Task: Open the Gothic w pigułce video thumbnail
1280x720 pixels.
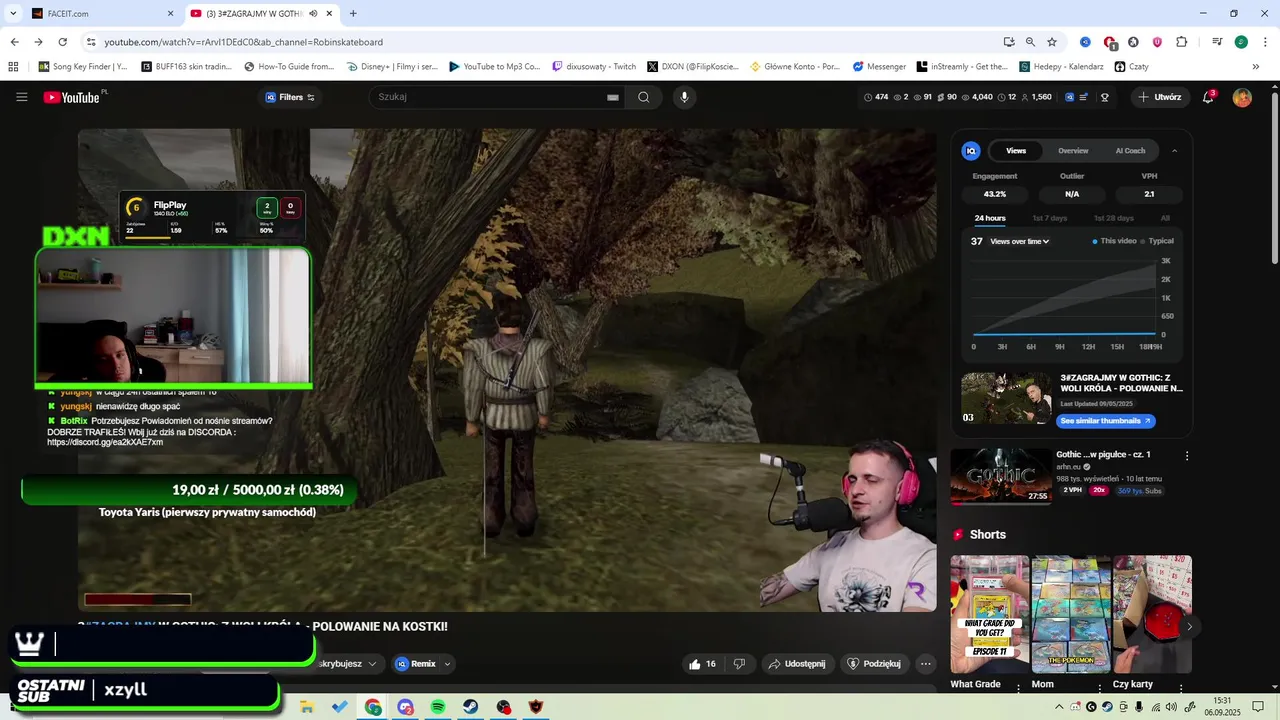Action: (1000, 476)
